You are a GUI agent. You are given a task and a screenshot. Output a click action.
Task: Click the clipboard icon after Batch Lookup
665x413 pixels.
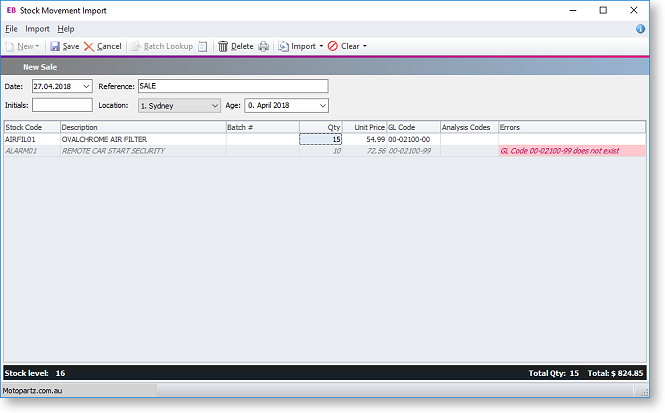coord(203,46)
